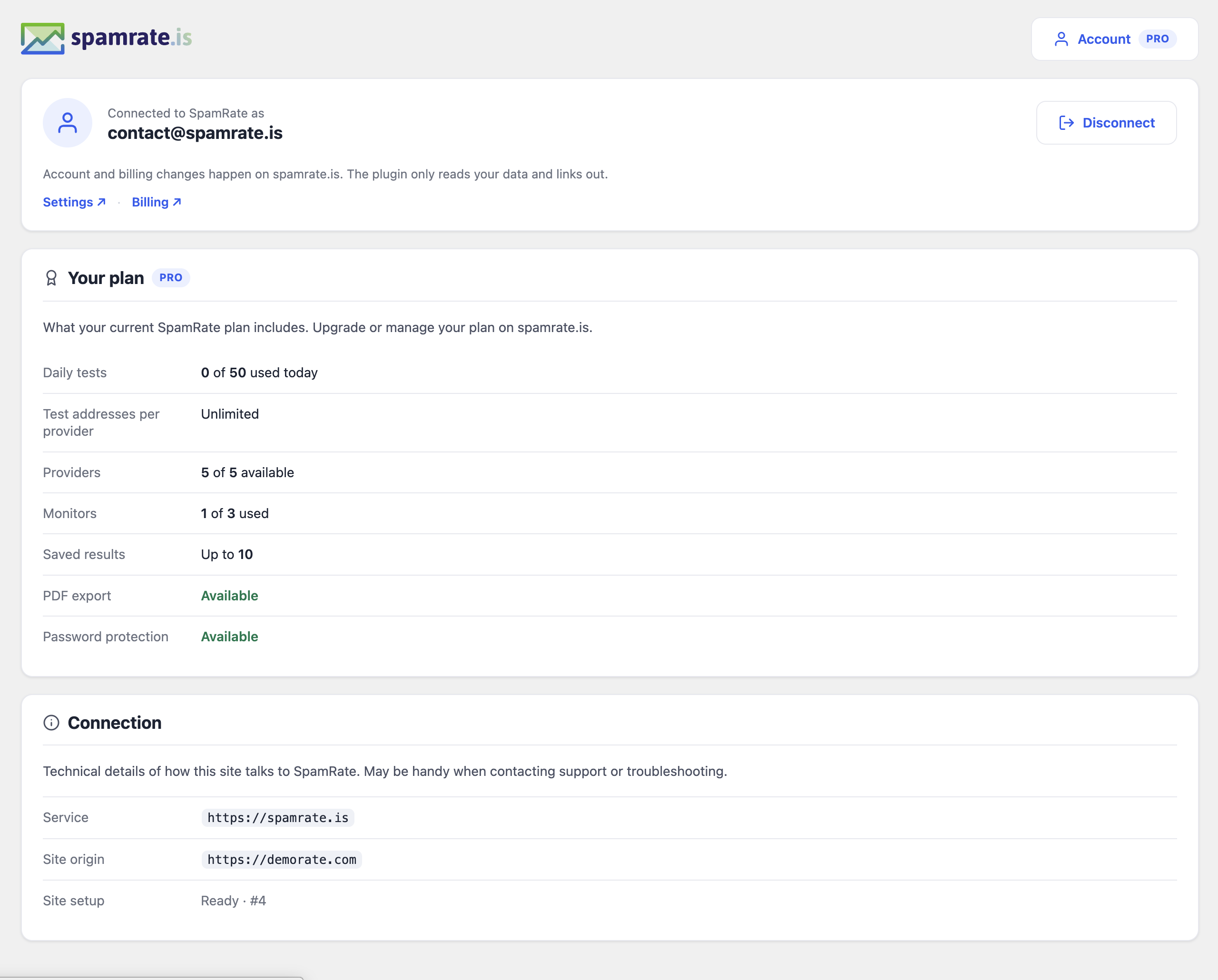The image size is (1218, 980).
Task: Click the Daily tests label
Action: (x=75, y=373)
